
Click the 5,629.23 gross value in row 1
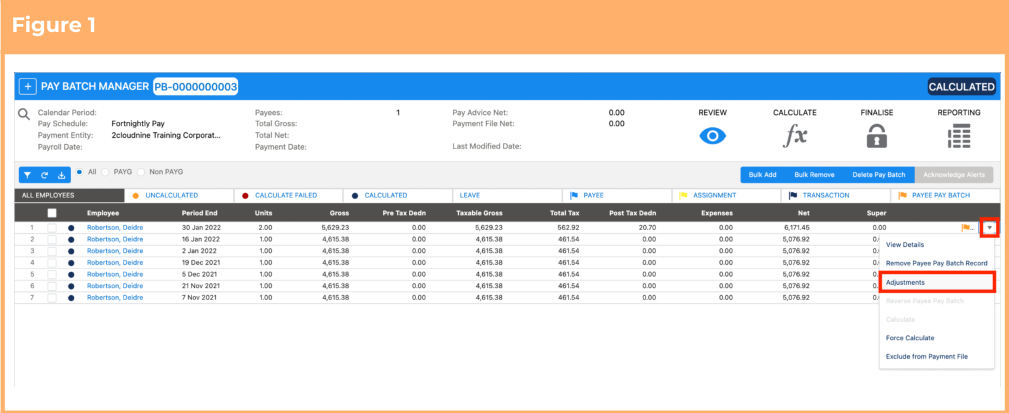pyautogui.click(x=336, y=228)
